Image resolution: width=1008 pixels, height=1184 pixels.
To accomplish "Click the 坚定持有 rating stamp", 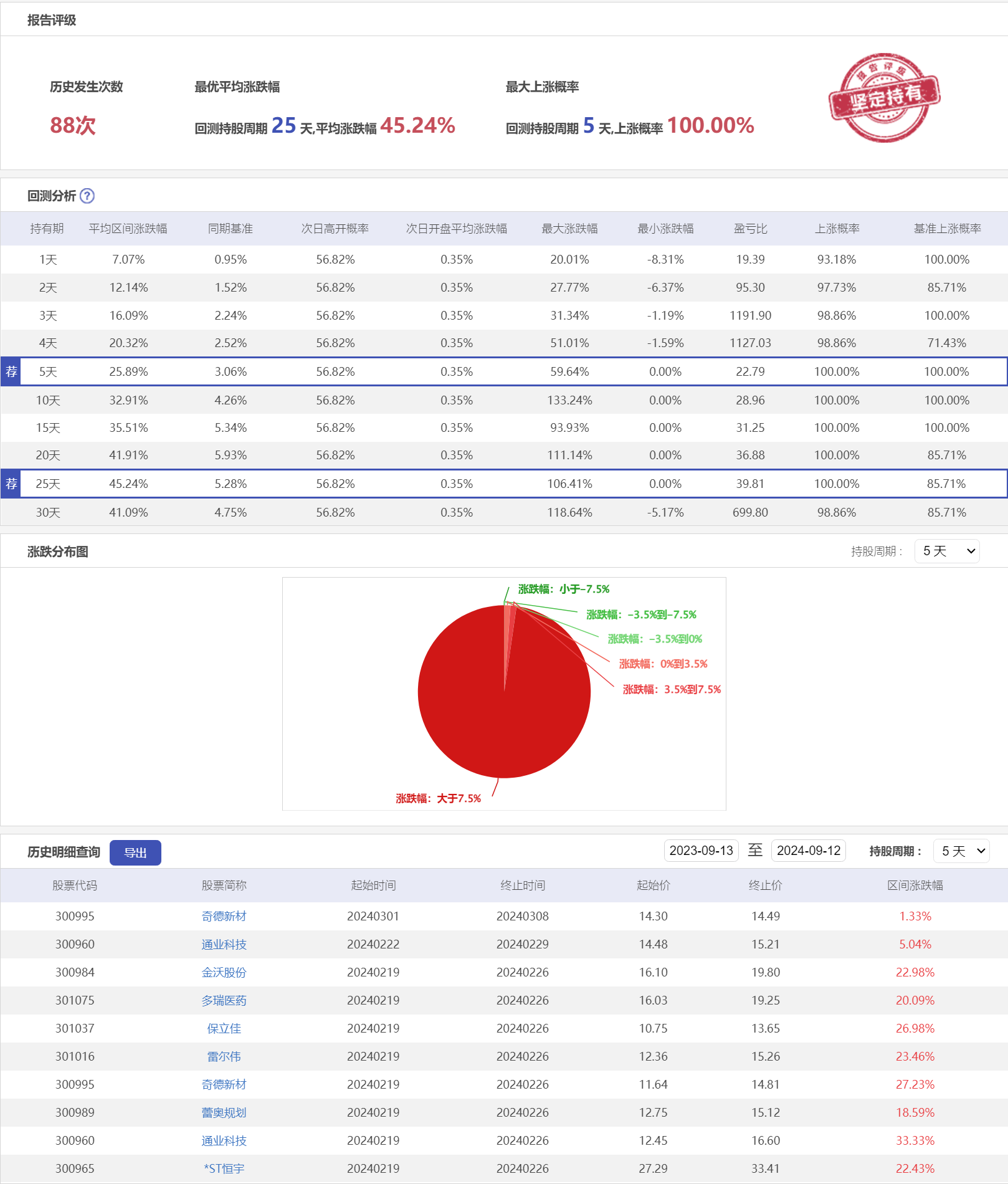I will click(x=883, y=97).
